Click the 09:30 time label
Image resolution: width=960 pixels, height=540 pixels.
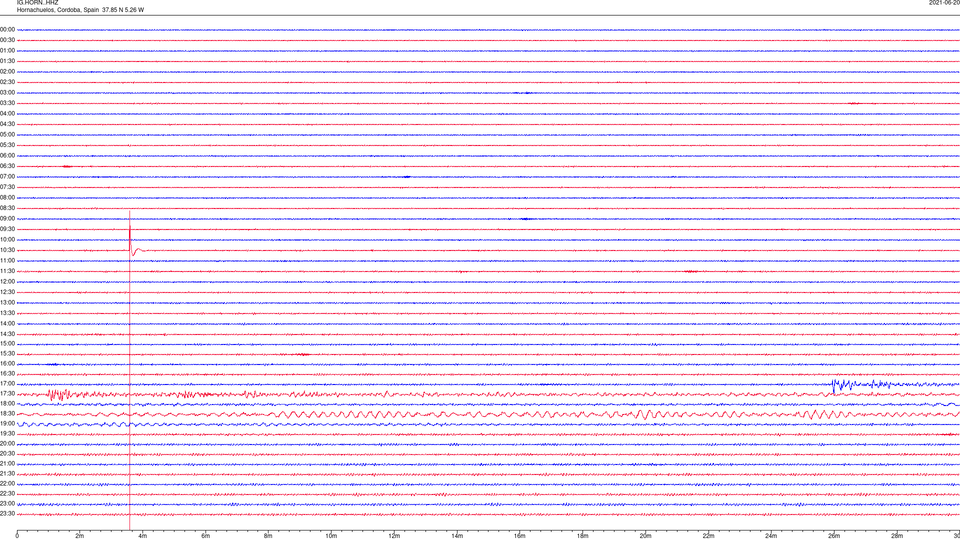pos(7,230)
